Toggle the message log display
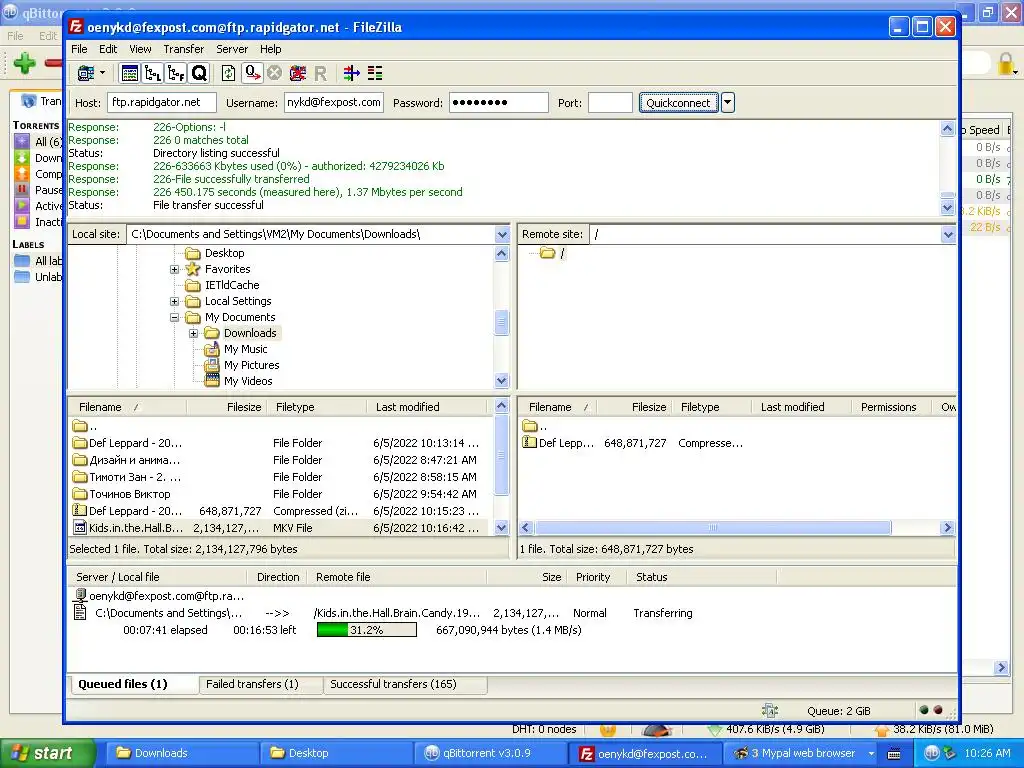Screen dimensions: 1024x768 [x=130, y=73]
